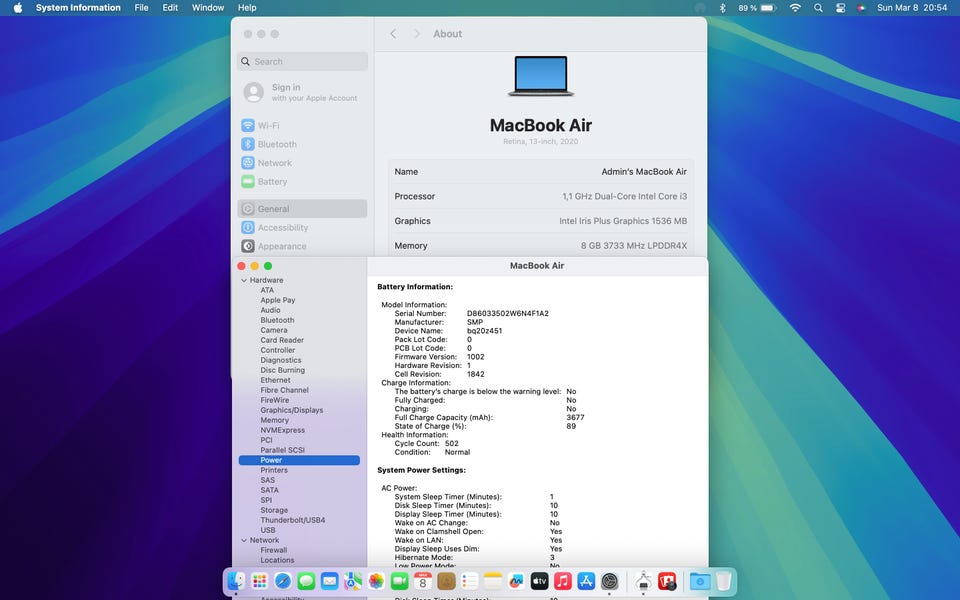This screenshot has height=600, width=960.
Task: Select Apple Pay in hardware list
Action: pyautogui.click(x=277, y=300)
